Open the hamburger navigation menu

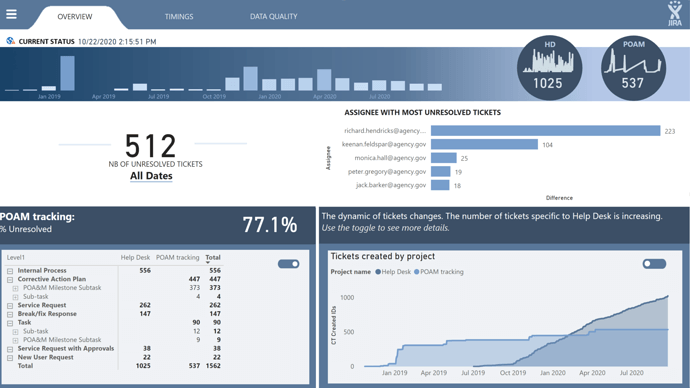point(11,15)
